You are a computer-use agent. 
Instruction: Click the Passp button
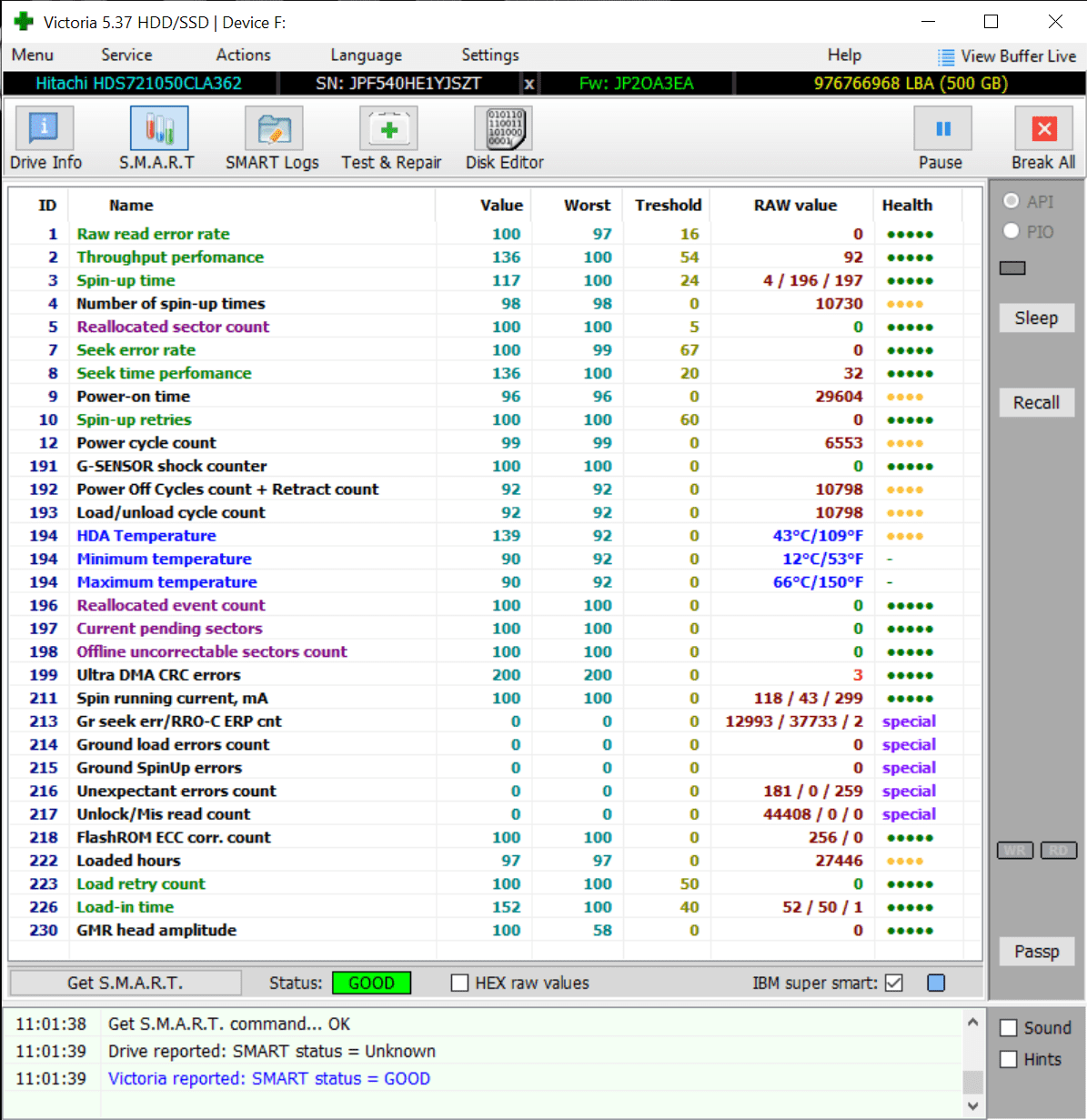click(x=1036, y=952)
